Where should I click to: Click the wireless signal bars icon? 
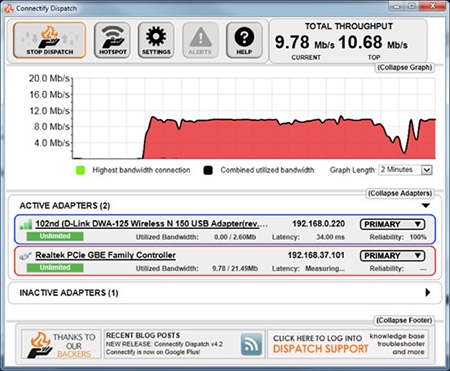point(26,224)
